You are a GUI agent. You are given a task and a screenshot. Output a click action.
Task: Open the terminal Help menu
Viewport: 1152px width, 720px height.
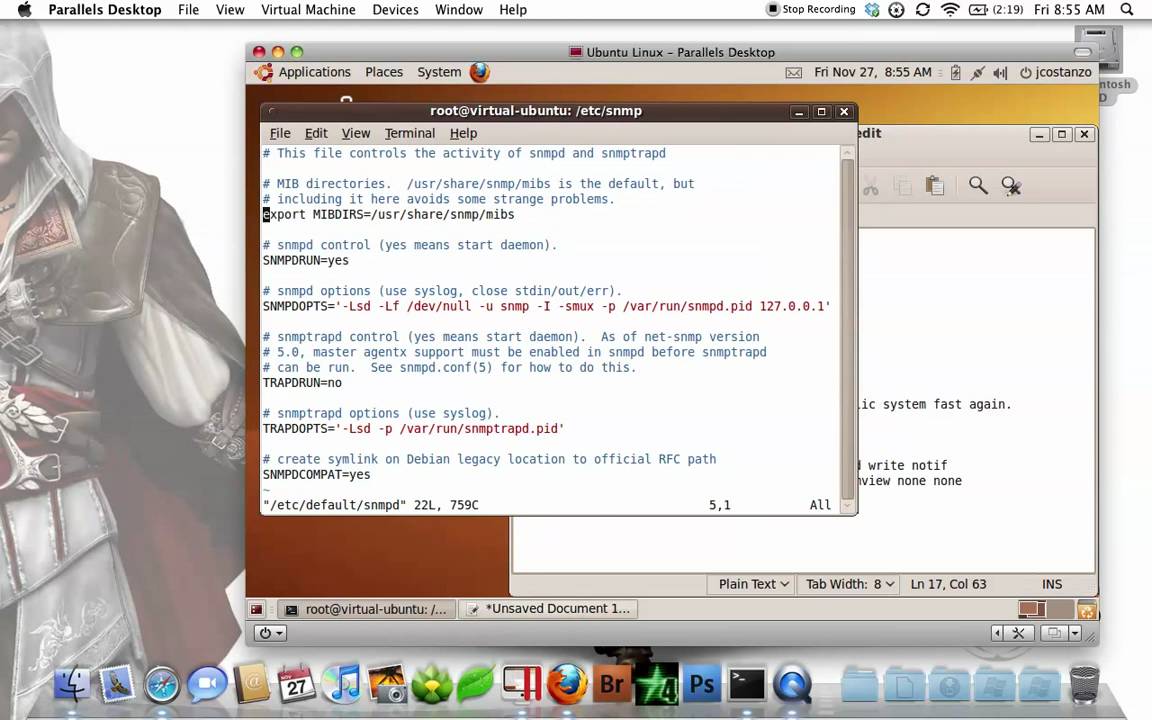coord(463,133)
